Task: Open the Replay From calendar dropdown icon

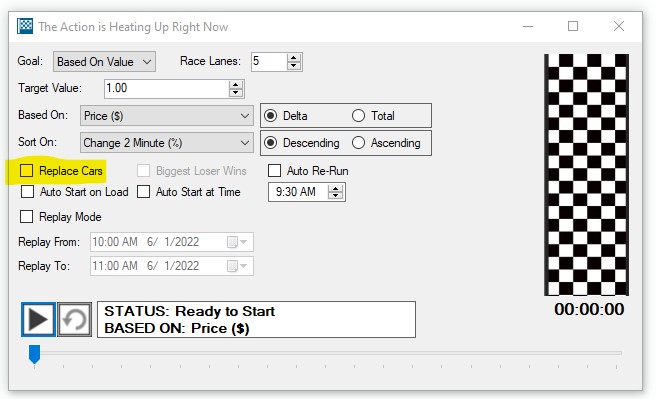Action: [237, 242]
